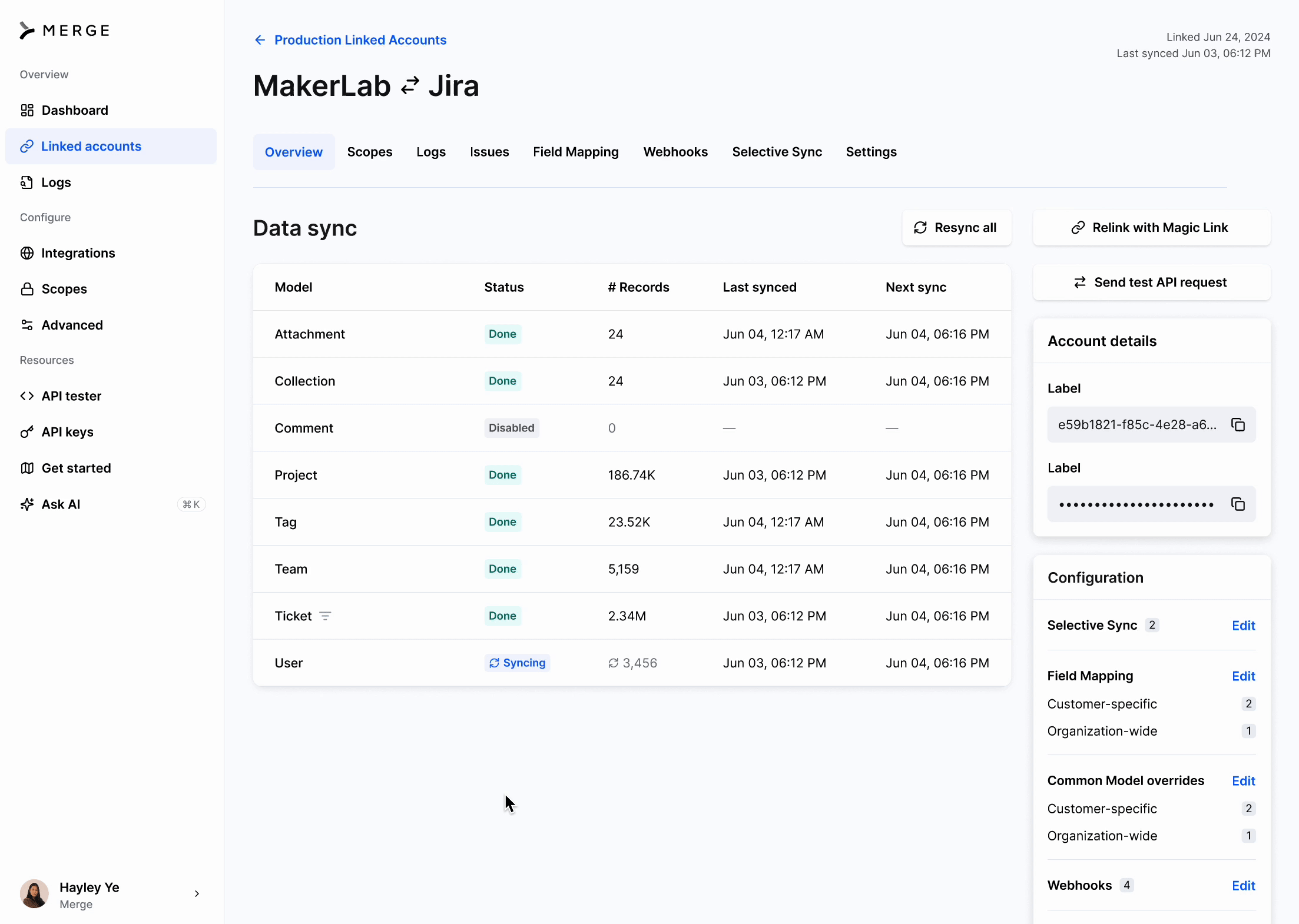Switch to the Settings tab
1299x924 pixels.
pyautogui.click(x=871, y=152)
